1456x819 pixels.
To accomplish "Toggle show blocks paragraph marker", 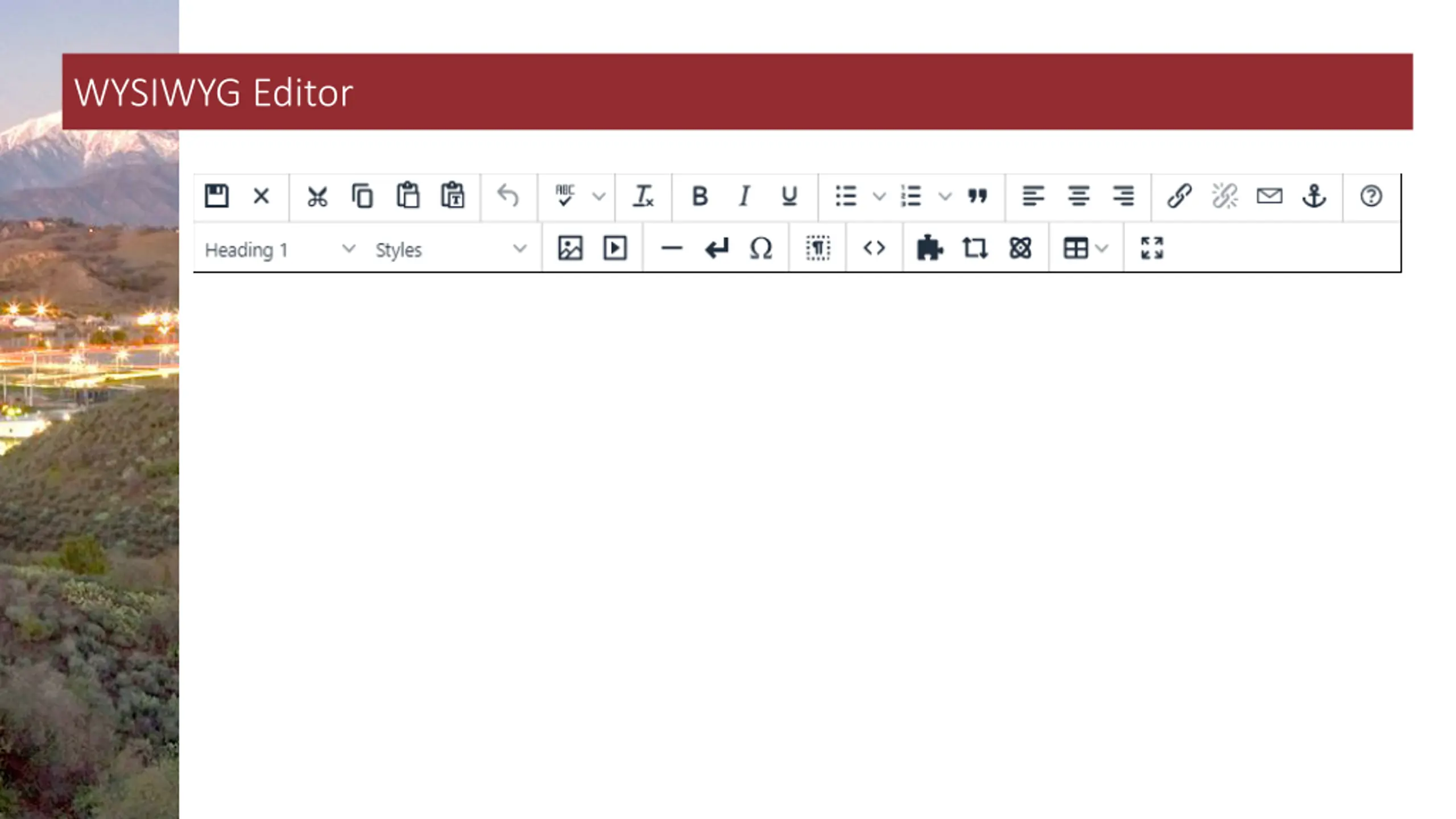I will pos(818,249).
